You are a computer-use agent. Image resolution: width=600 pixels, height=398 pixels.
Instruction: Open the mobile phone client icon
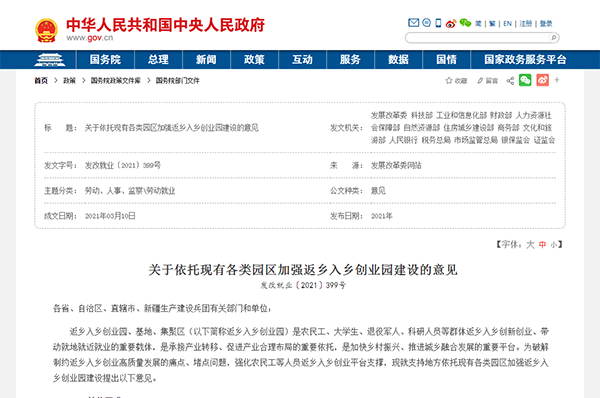coord(439,23)
